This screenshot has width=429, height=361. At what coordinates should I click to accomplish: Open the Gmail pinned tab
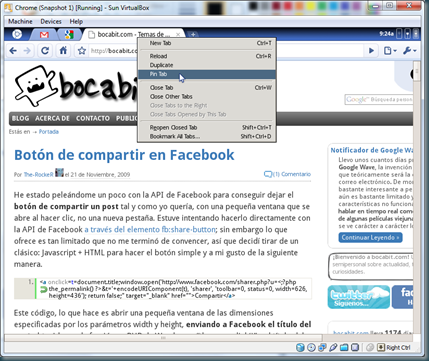[44, 34]
